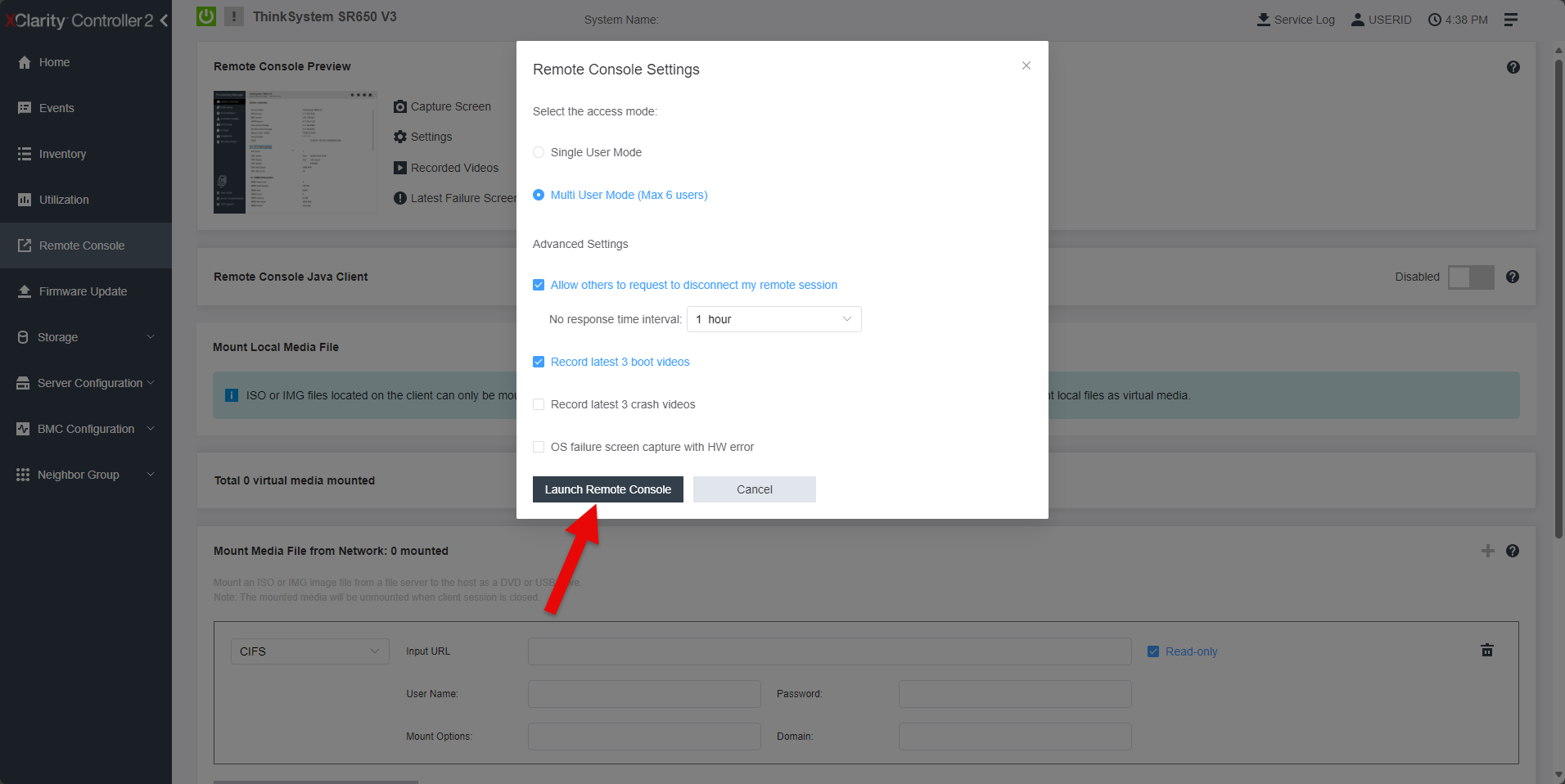Click the trash icon to delete mount entry

1486,651
